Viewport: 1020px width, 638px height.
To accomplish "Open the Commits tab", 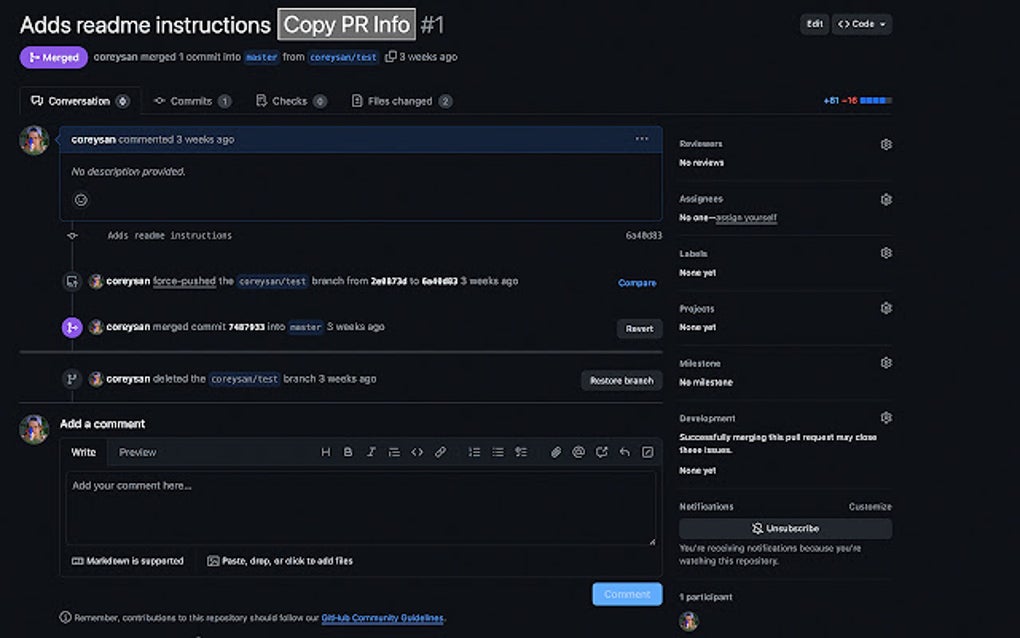I will point(191,101).
